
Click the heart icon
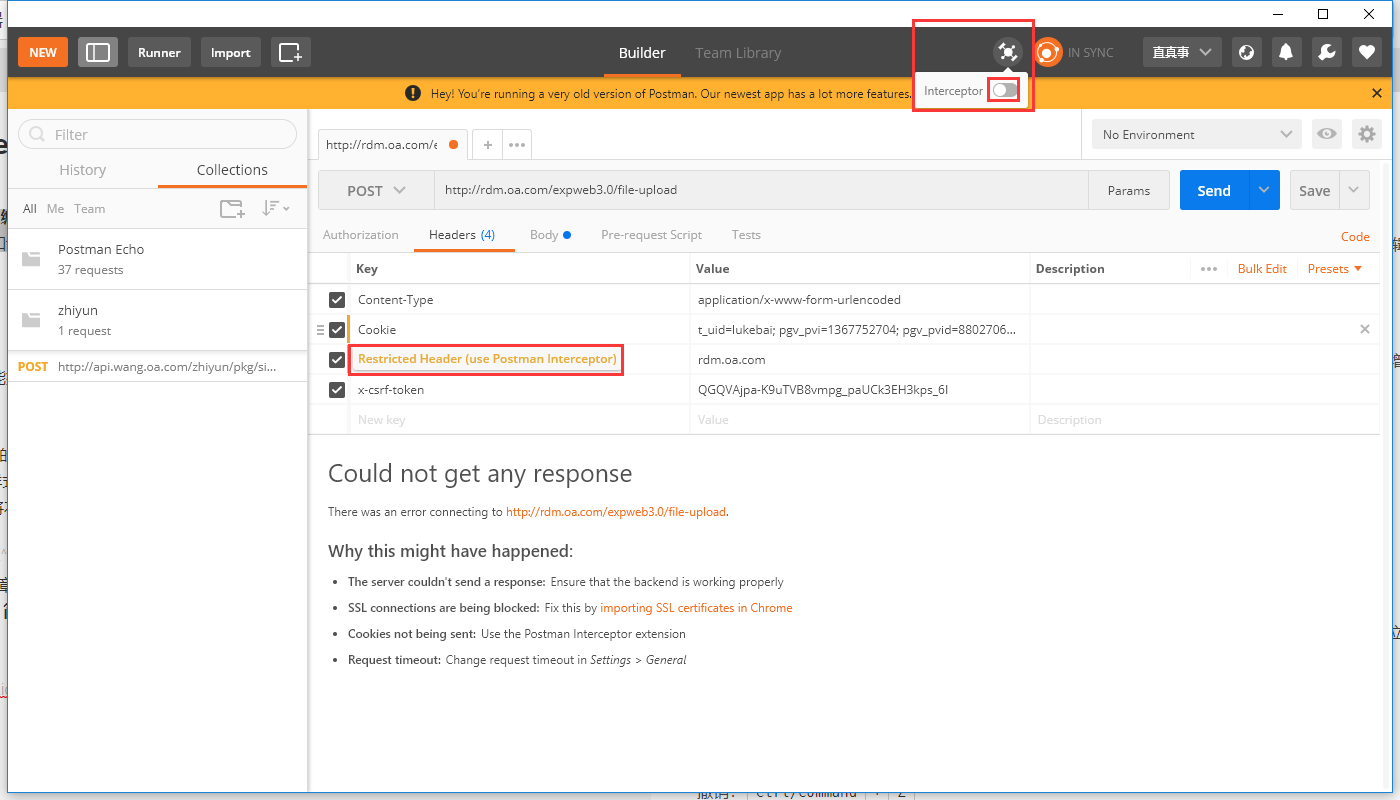1367,53
